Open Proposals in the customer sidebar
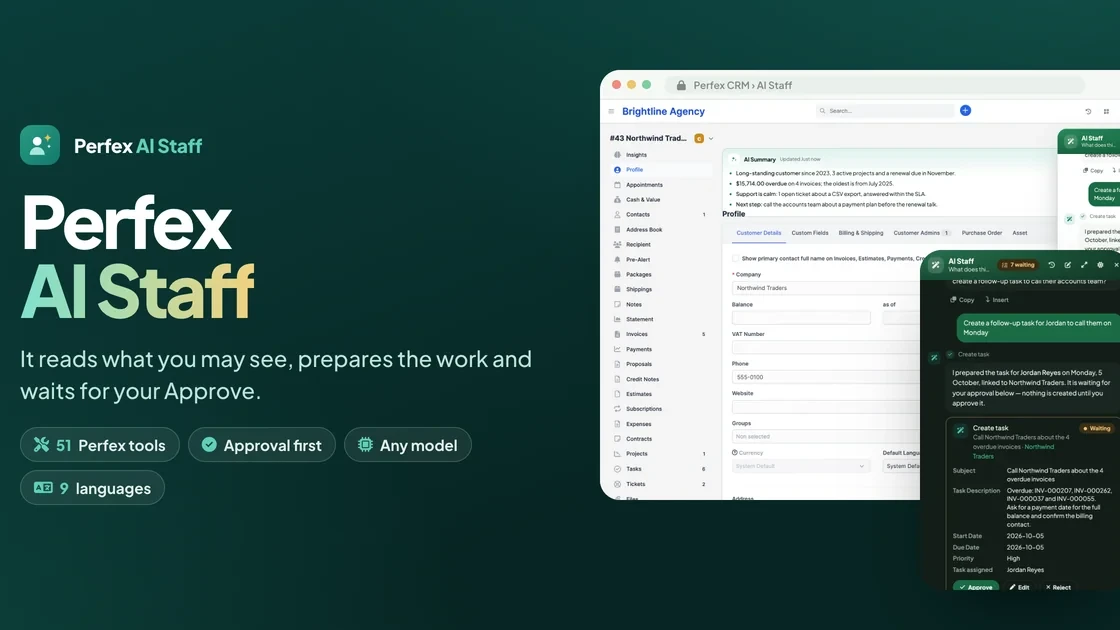The width and height of the screenshot is (1120, 630). pos(661,364)
